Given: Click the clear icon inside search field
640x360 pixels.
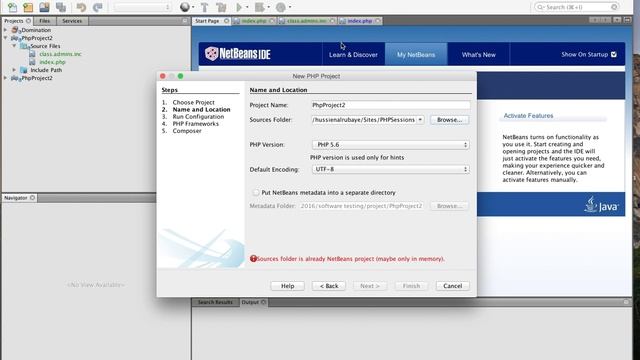Looking at the screenshot, I should (614, 7).
